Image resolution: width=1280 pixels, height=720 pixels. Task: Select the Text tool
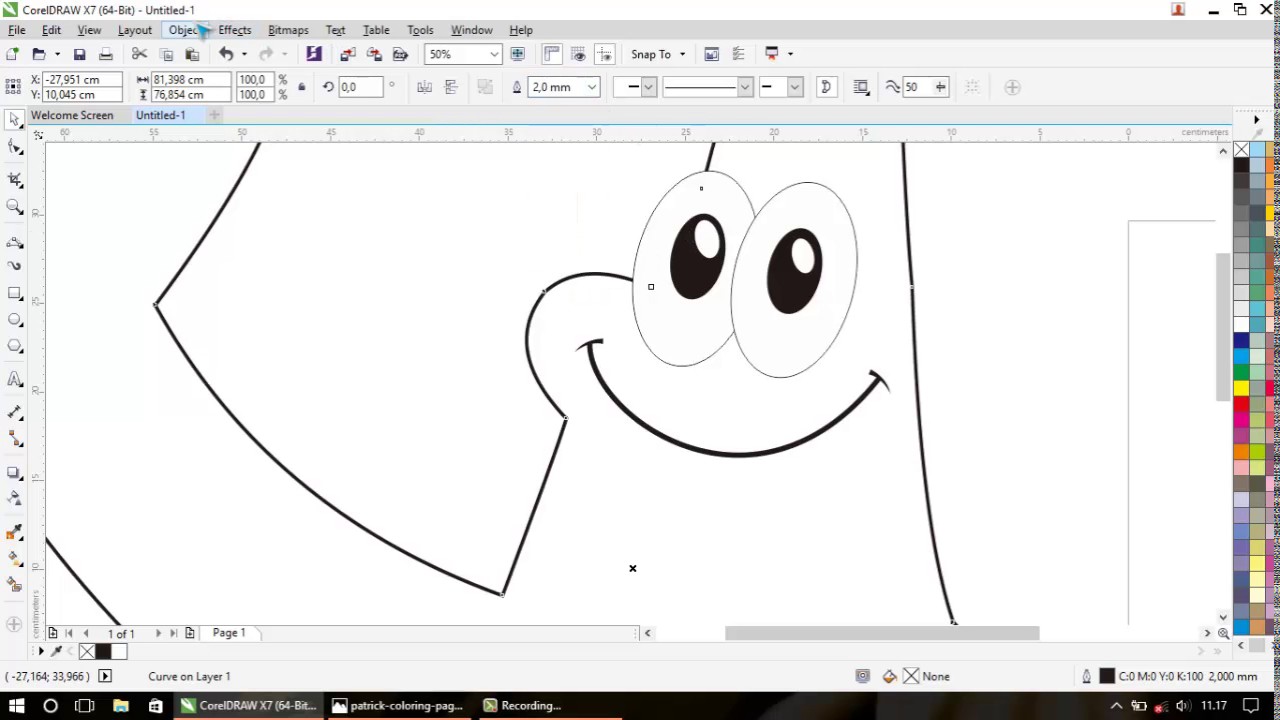[15, 379]
